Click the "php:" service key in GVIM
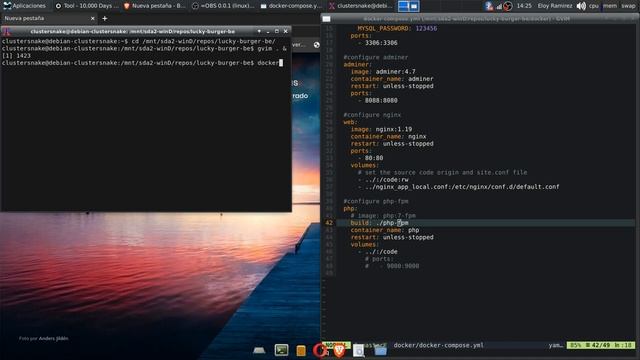 click(x=350, y=209)
